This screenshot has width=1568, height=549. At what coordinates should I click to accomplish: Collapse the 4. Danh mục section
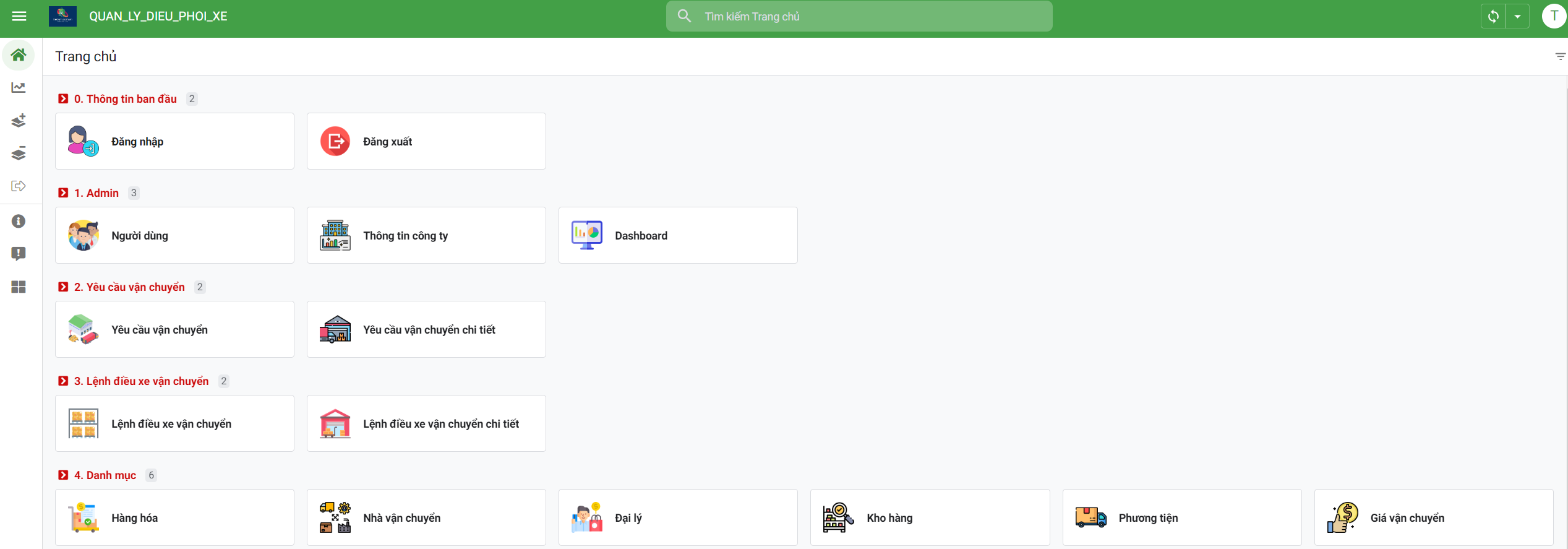tap(63, 475)
